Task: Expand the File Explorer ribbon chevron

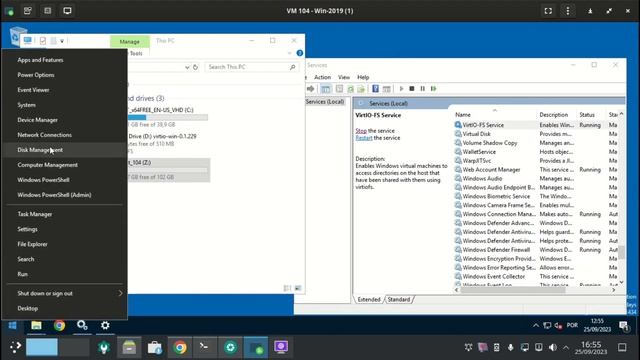Action: [289, 53]
